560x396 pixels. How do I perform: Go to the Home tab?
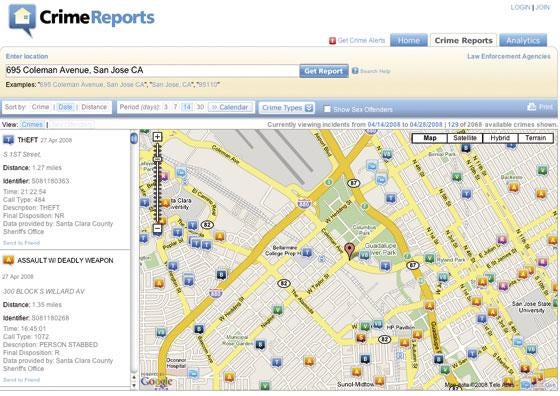coord(409,40)
